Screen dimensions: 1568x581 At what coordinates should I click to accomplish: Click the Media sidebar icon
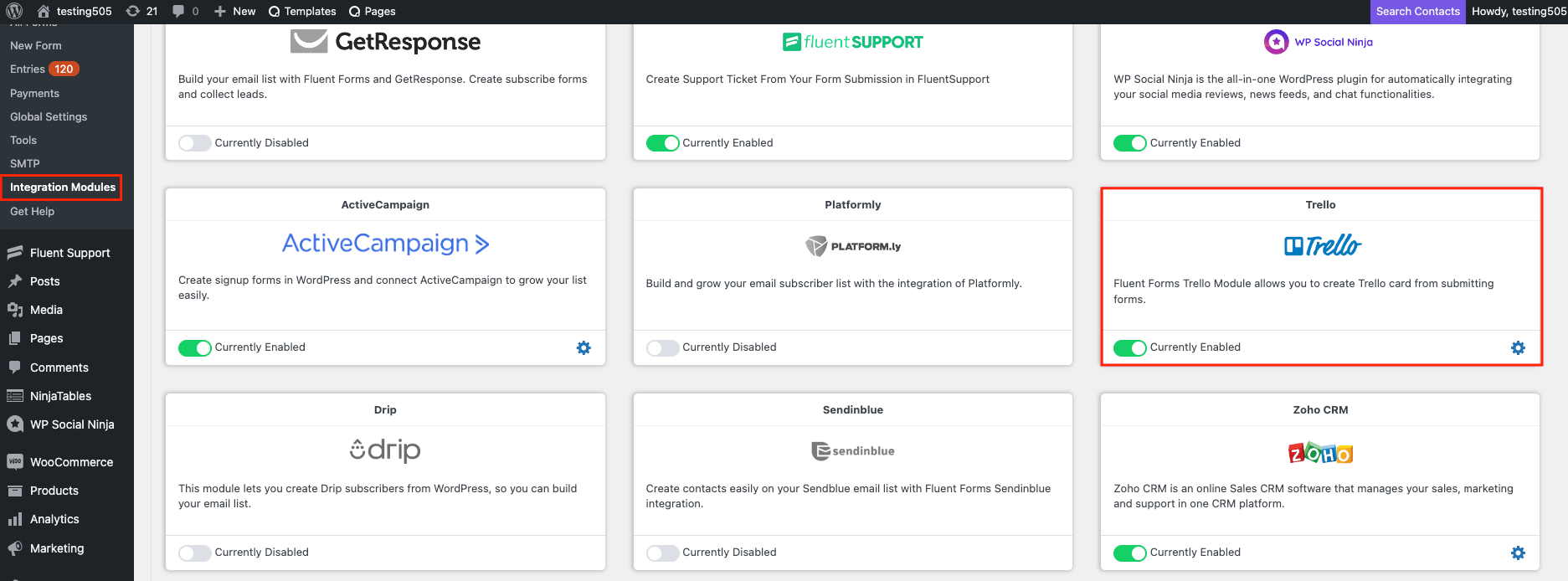coord(15,310)
